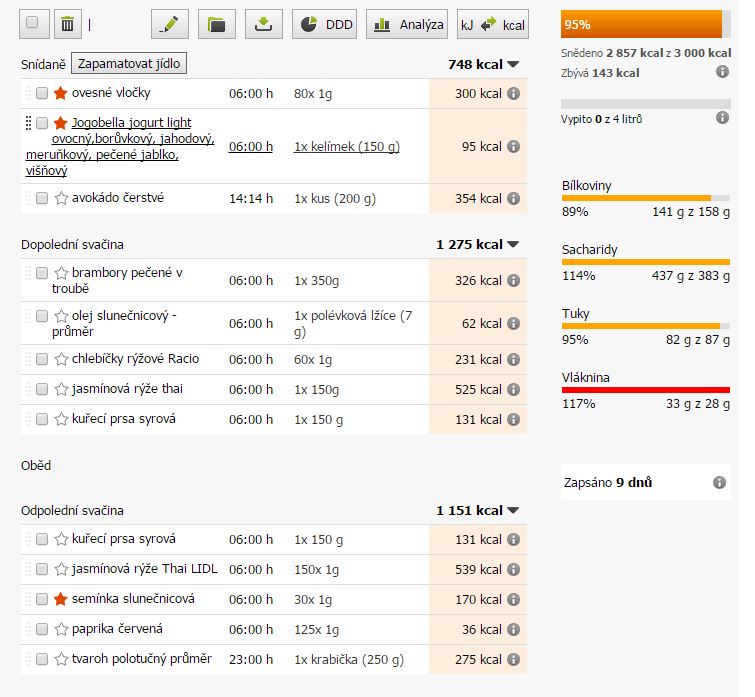Click the download tray icon button
Image resolution: width=755 pixels, height=697 pixels.
pyautogui.click(x=263, y=24)
